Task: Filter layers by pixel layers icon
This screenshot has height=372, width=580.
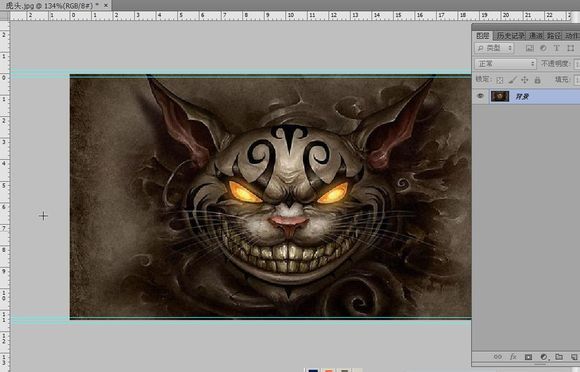Action: pyautogui.click(x=530, y=48)
